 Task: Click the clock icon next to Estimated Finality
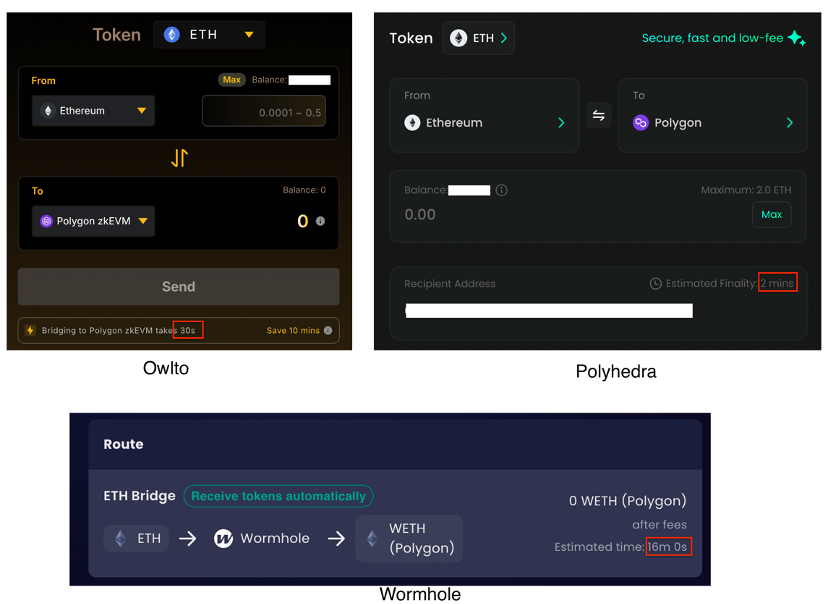(655, 284)
